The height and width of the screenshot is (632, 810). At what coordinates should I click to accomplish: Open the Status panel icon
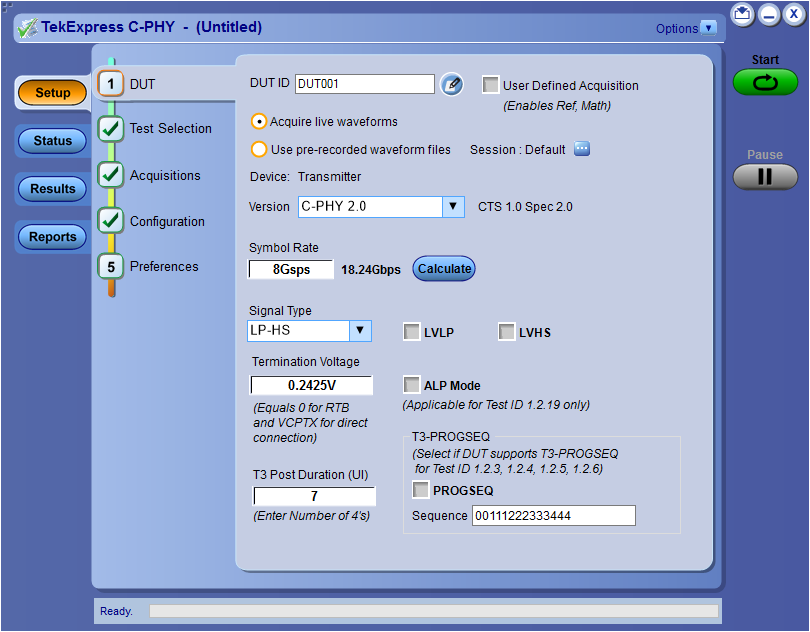[51, 140]
